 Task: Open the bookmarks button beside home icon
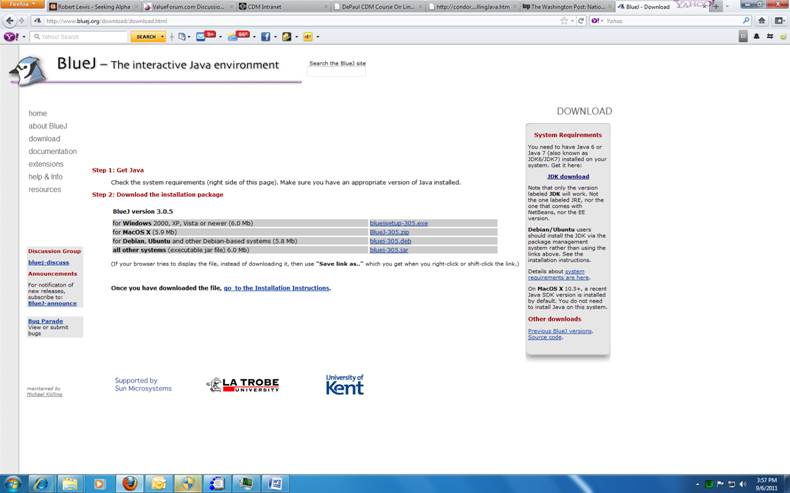point(779,21)
